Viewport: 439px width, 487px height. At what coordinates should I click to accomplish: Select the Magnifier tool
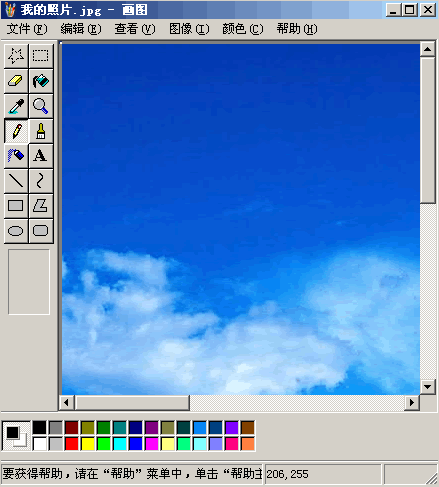coord(41,106)
